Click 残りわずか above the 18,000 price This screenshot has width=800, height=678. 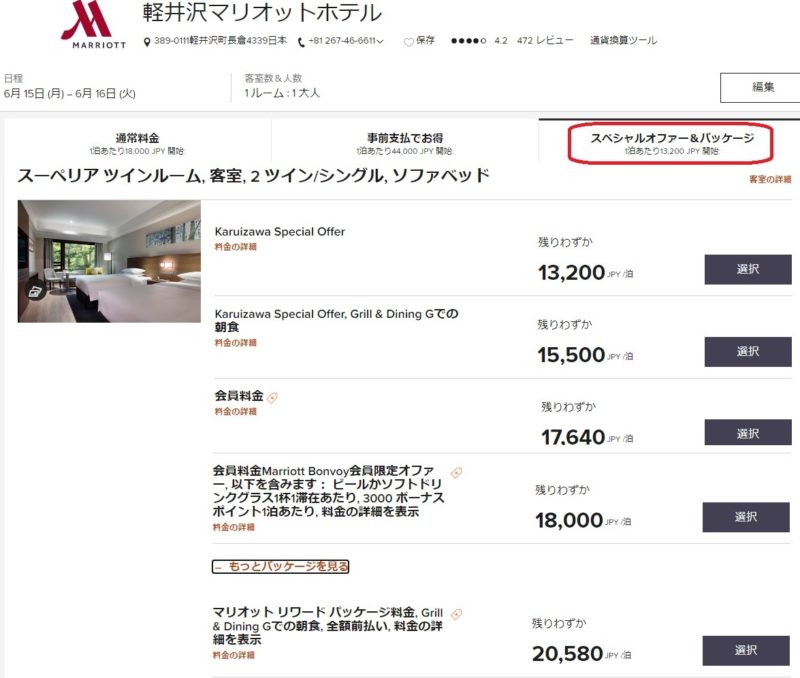(x=563, y=490)
